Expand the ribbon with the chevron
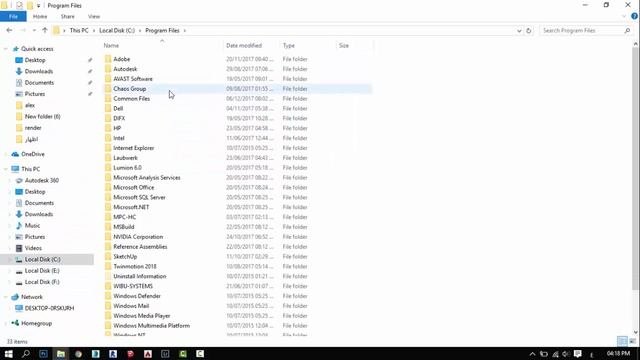Screen dimensions: 640x360 point(624,16)
